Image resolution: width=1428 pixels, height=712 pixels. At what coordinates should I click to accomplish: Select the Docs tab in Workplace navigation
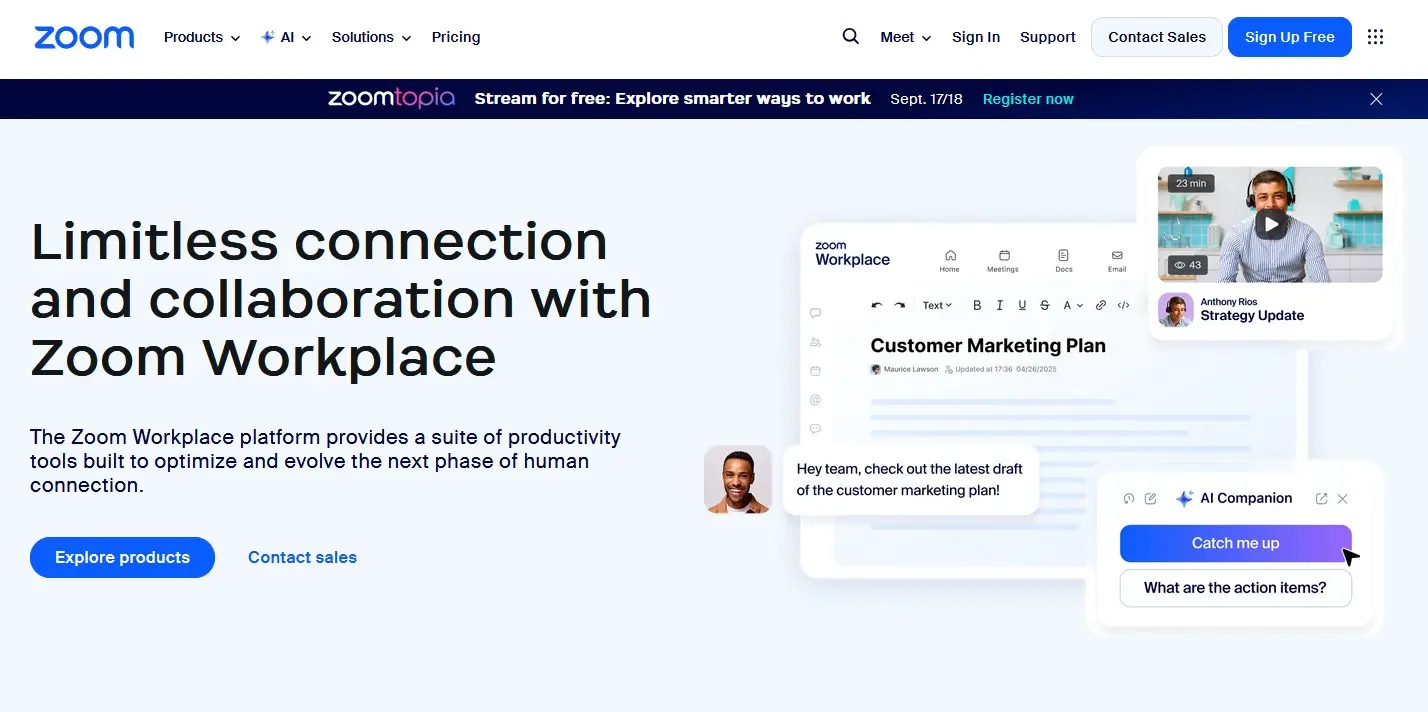click(x=1063, y=255)
